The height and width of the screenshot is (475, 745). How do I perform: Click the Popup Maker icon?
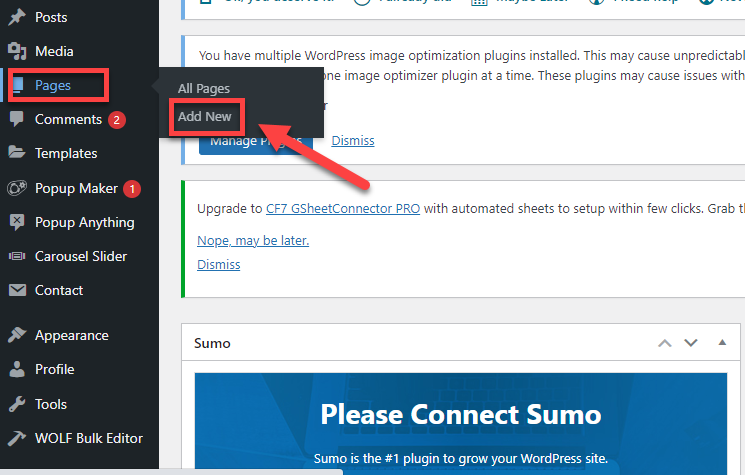tap(17, 188)
